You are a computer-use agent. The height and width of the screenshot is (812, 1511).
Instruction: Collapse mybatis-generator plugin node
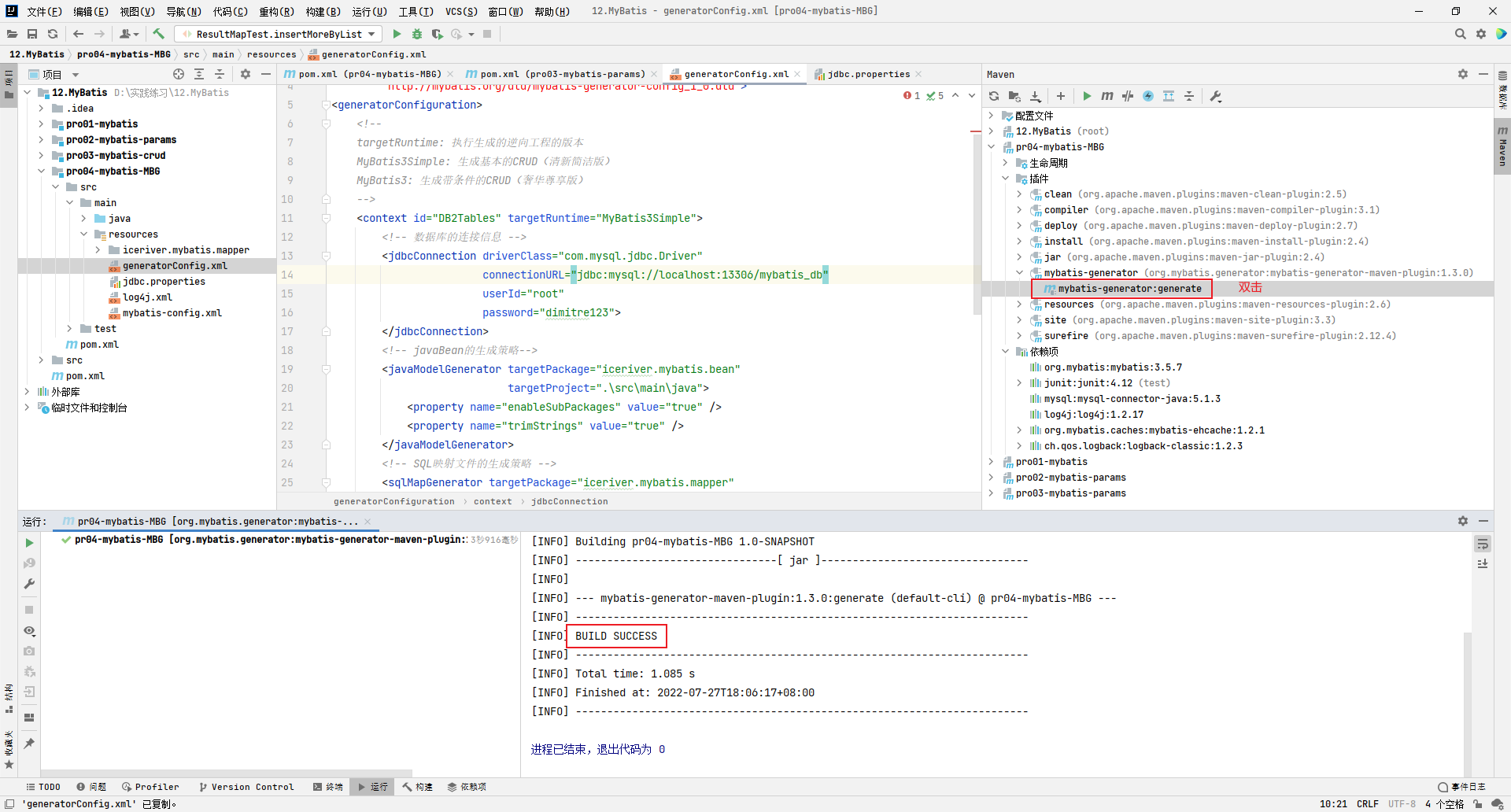pyautogui.click(x=1019, y=273)
